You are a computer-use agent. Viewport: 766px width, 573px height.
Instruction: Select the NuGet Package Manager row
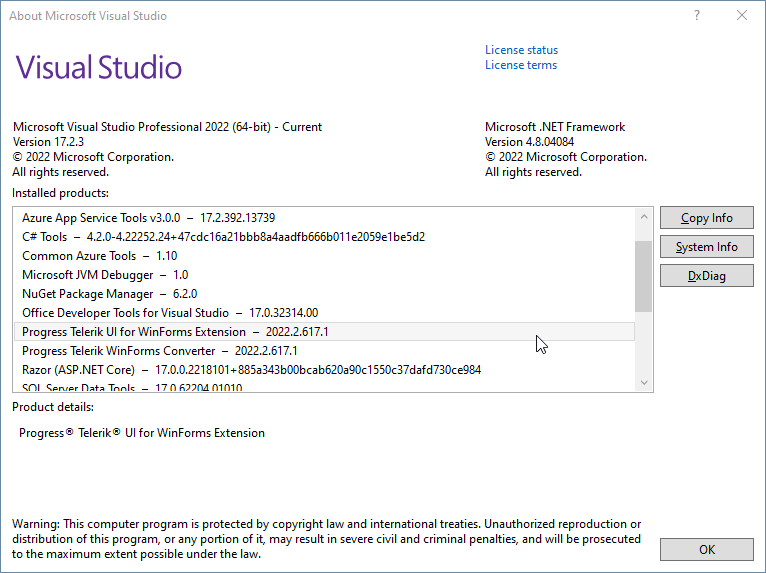(324, 294)
